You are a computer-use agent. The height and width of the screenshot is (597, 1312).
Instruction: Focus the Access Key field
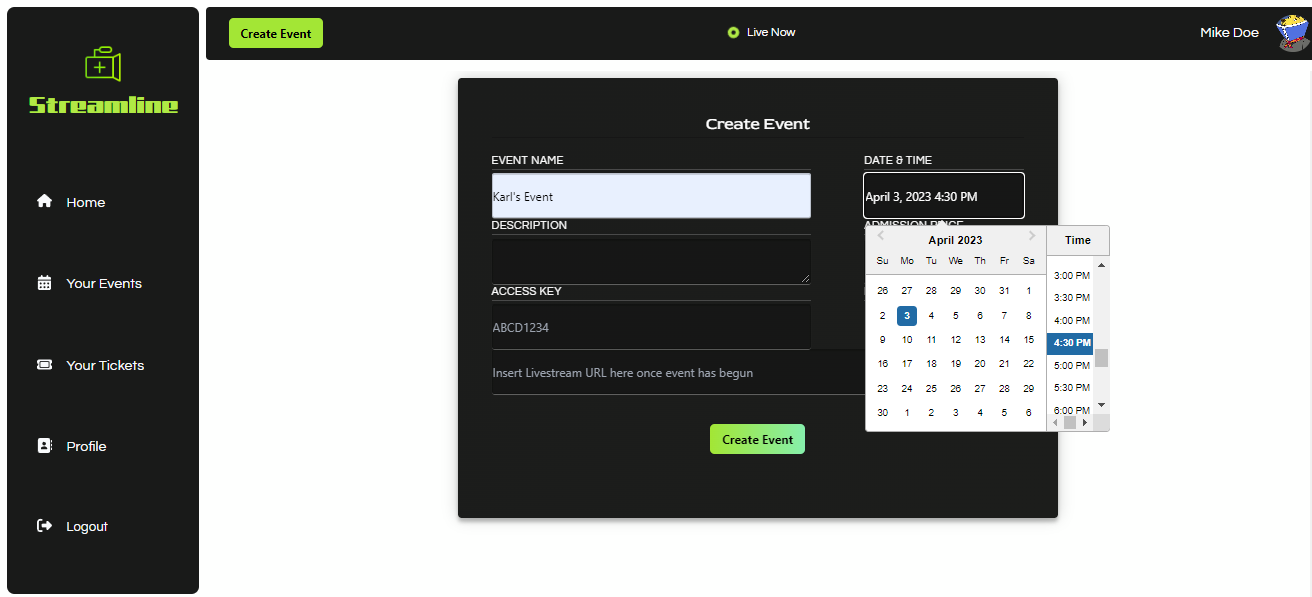(x=651, y=327)
